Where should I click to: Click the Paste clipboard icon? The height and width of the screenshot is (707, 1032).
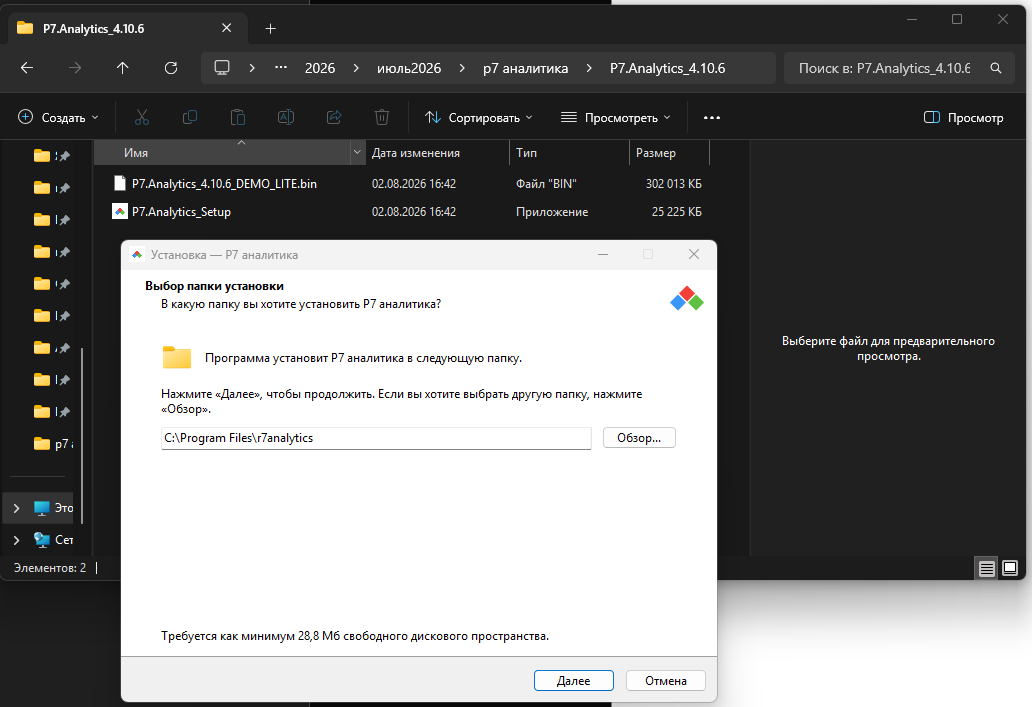tap(238, 117)
